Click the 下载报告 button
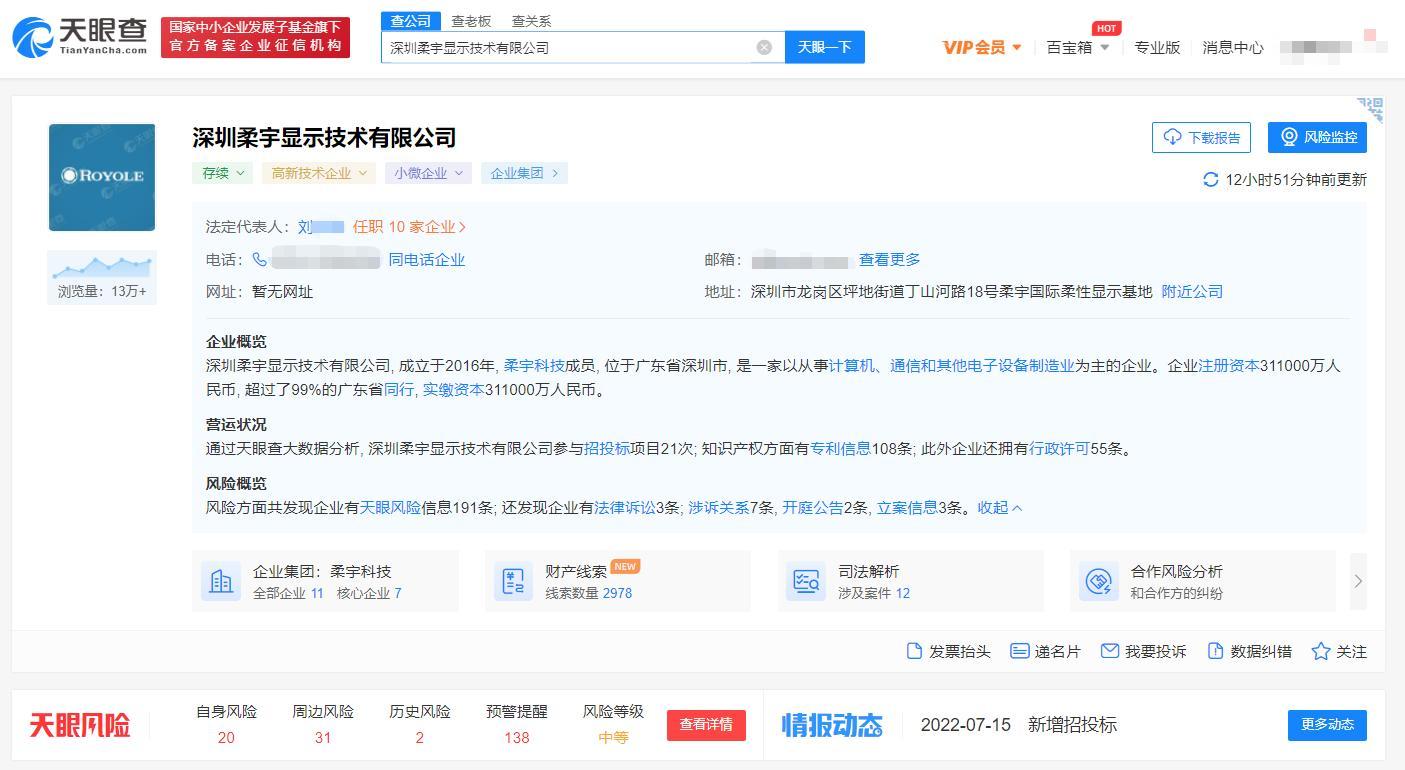1405x770 pixels. (x=1201, y=137)
